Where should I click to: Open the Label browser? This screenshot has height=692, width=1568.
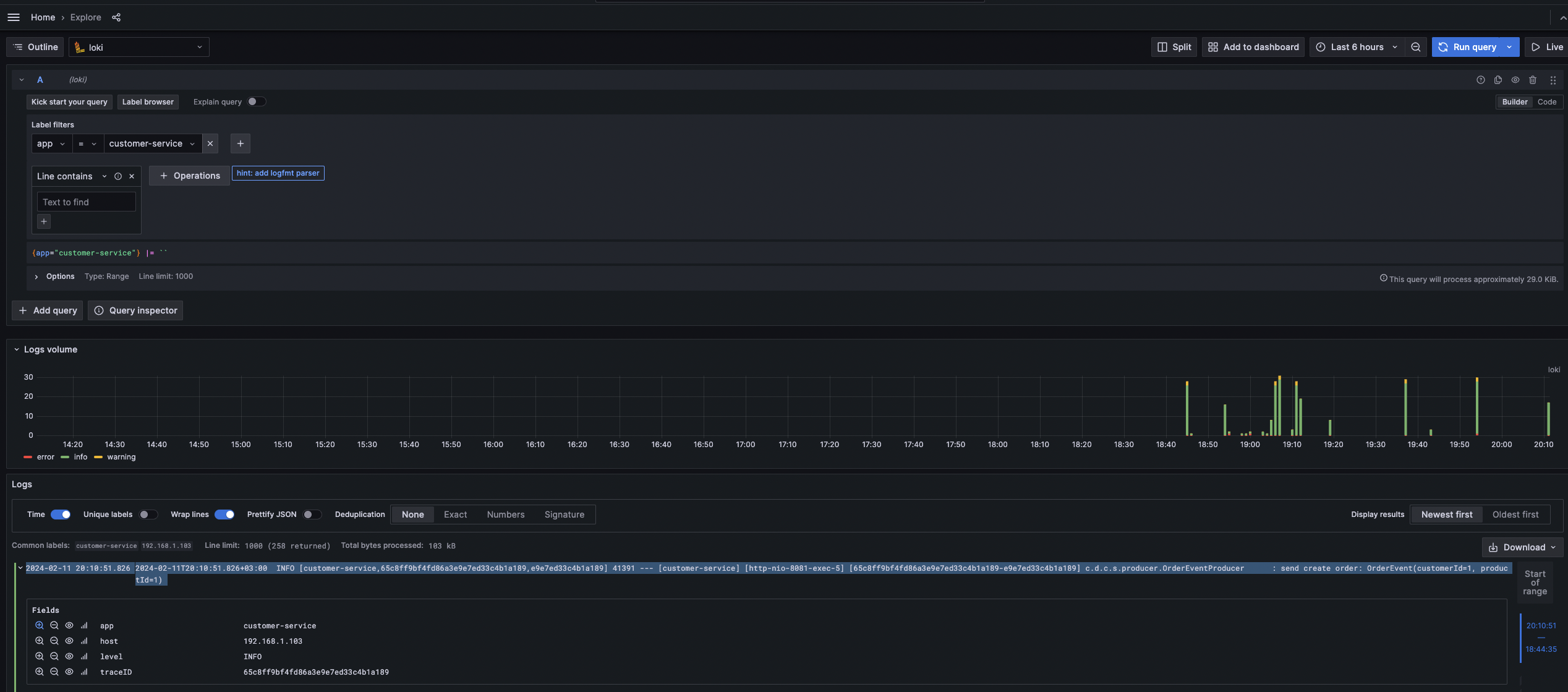click(x=148, y=102)
